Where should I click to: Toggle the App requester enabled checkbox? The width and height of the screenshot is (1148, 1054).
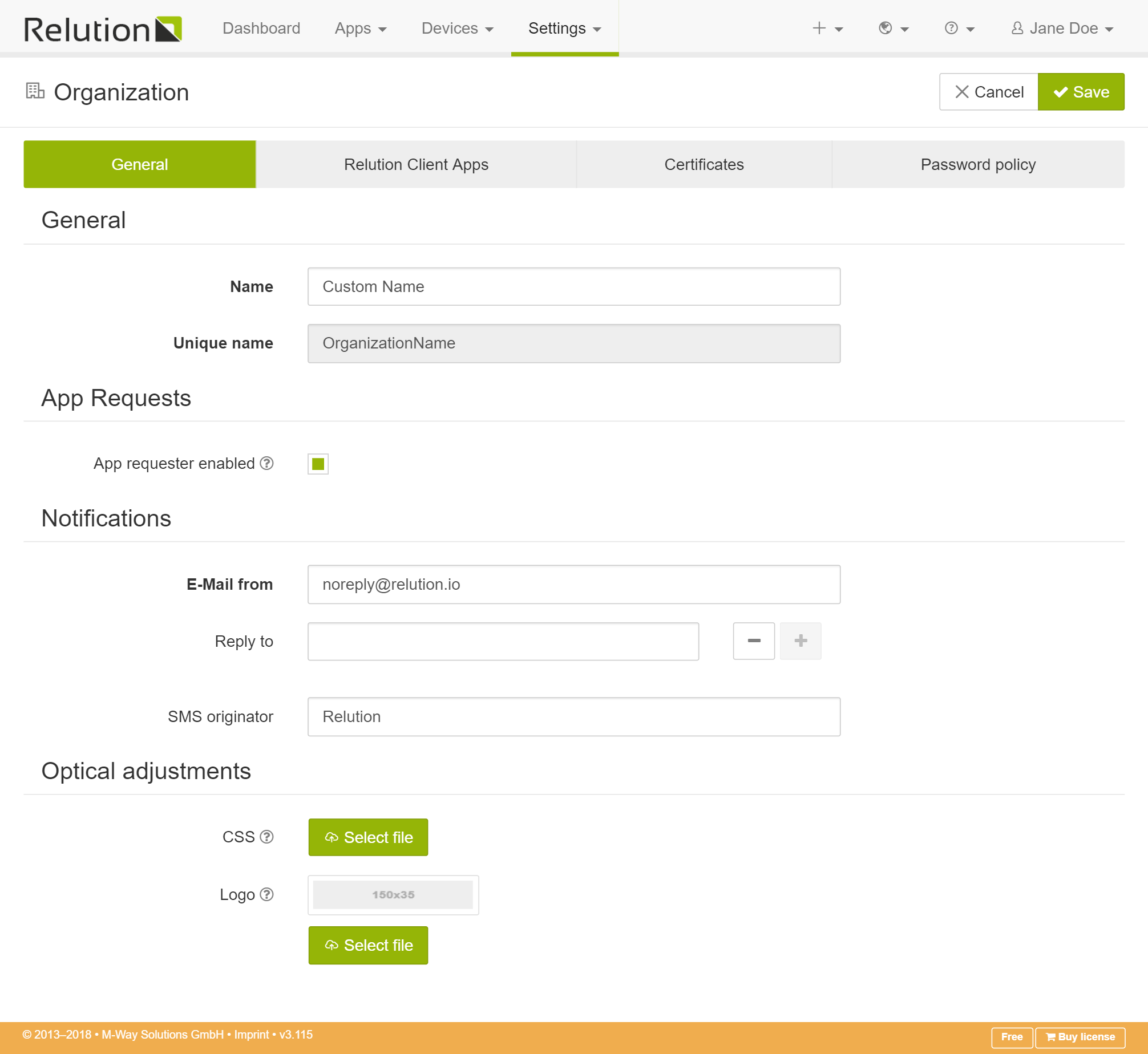(x=318, y=464)
